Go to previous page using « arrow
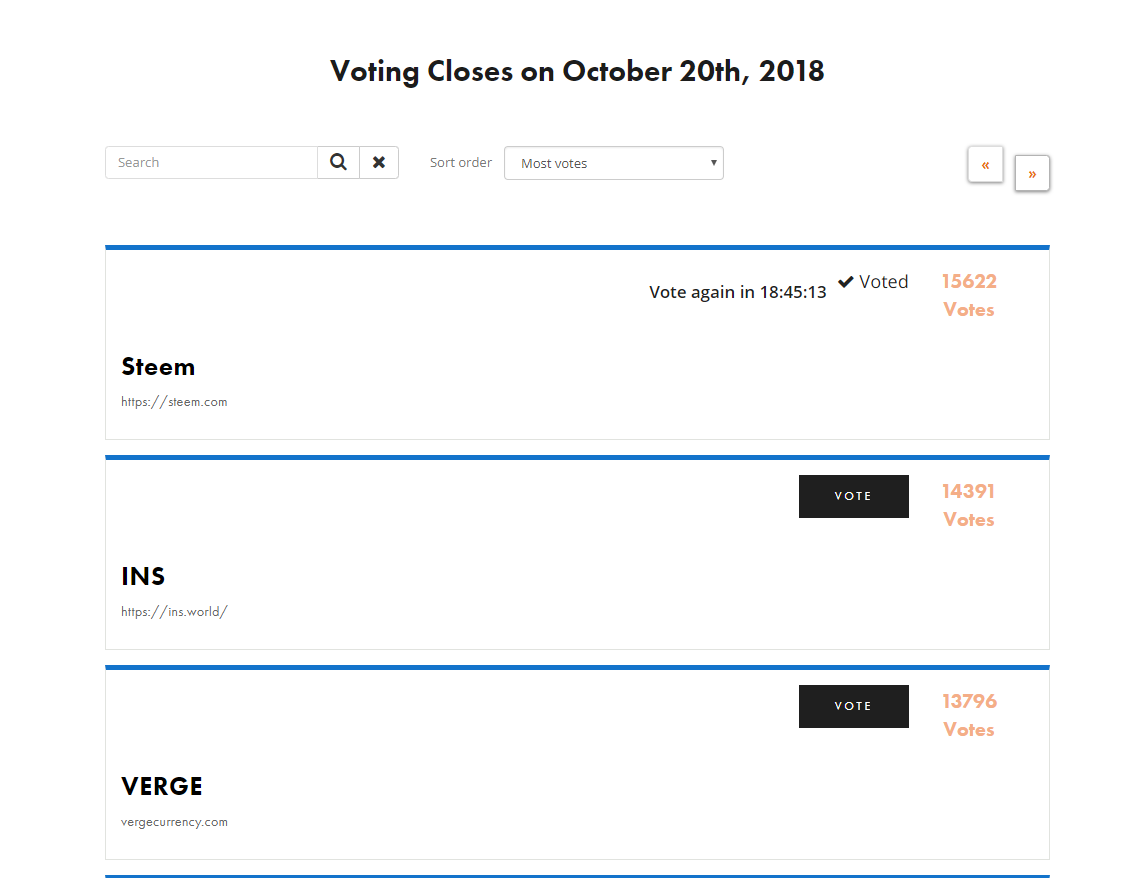The height and width of the screenshot is (878, 1124). 985,165
